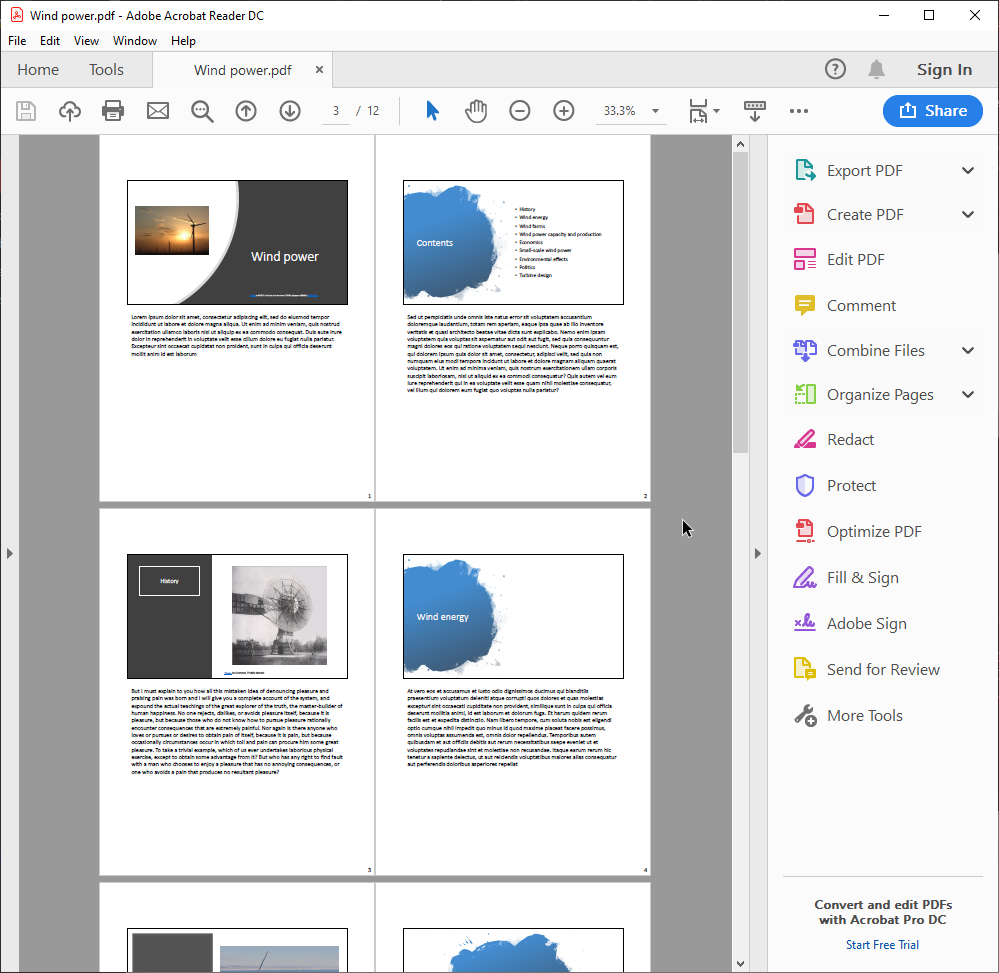Expand the Export PDF options
The height and width of the screenshot is (973, 999).
[x=967, y=171]
